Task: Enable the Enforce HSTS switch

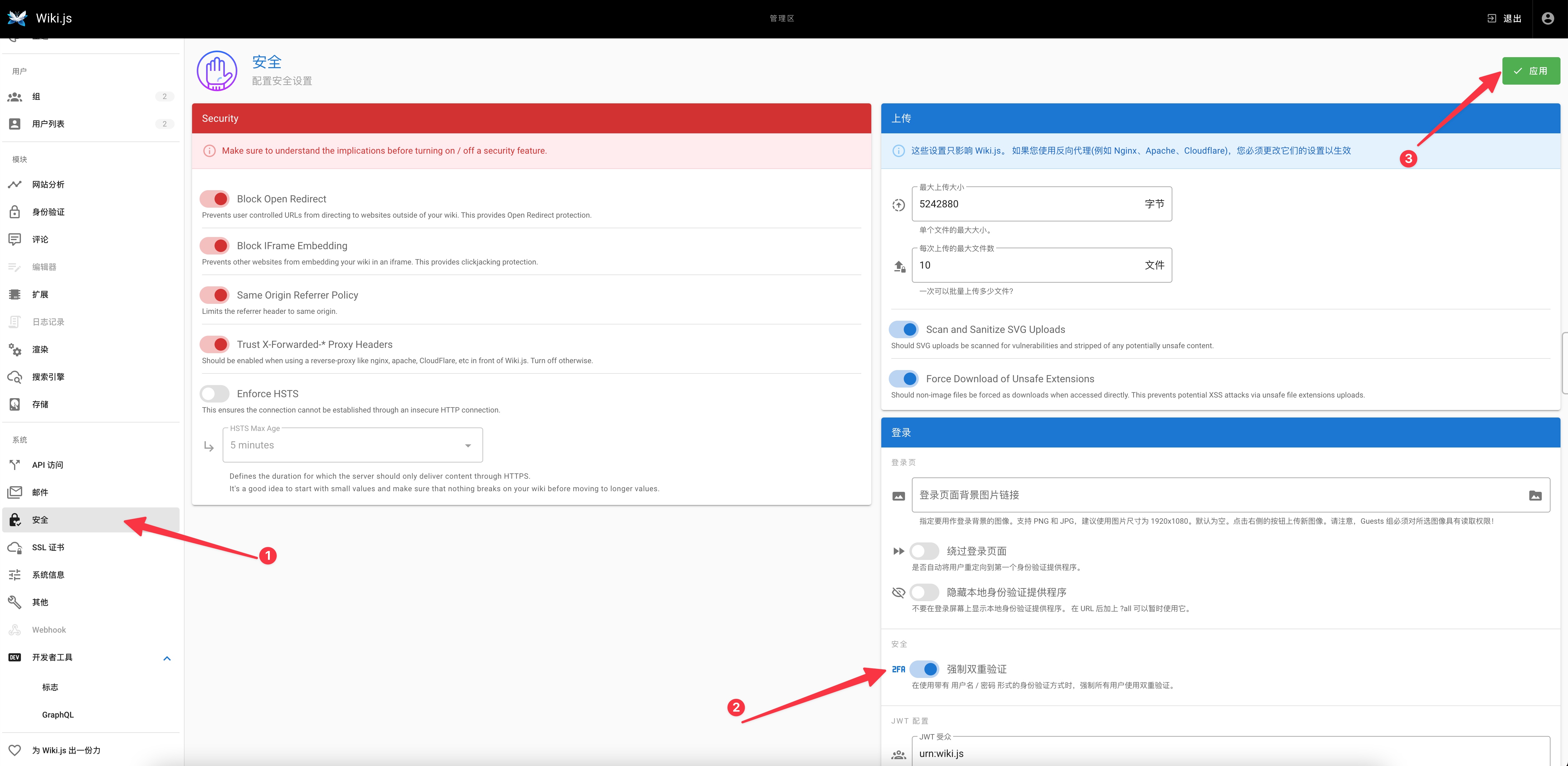Action: click(214, 394)
